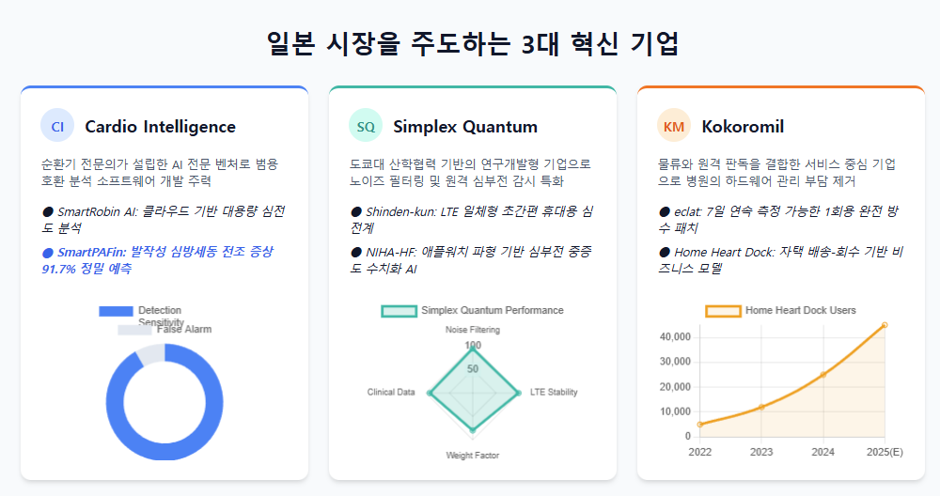
Task: Click the 2025(E) data point on line chart
Action: click(885, 325)
